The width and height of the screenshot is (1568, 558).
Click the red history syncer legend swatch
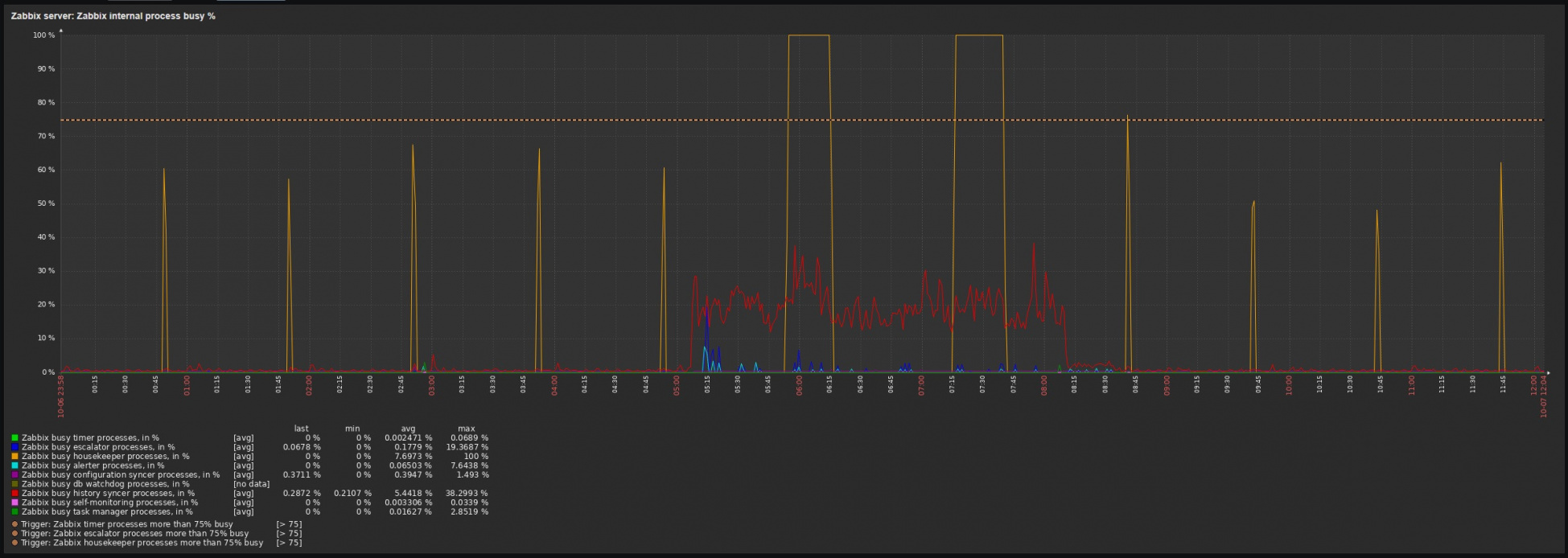14,494
